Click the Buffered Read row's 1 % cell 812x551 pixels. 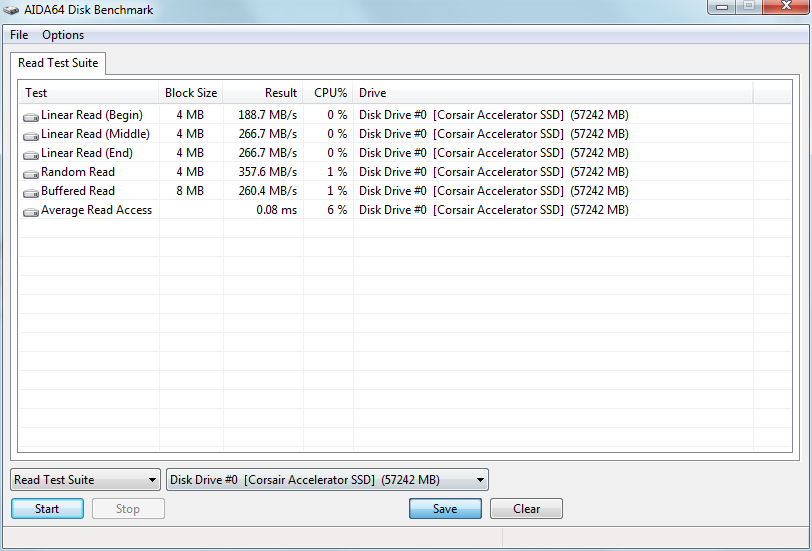pyautogui.click(x=337, y=191)
